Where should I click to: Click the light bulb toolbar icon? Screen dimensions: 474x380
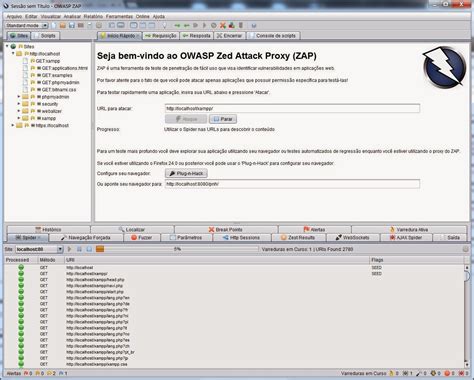coord(164,25)
